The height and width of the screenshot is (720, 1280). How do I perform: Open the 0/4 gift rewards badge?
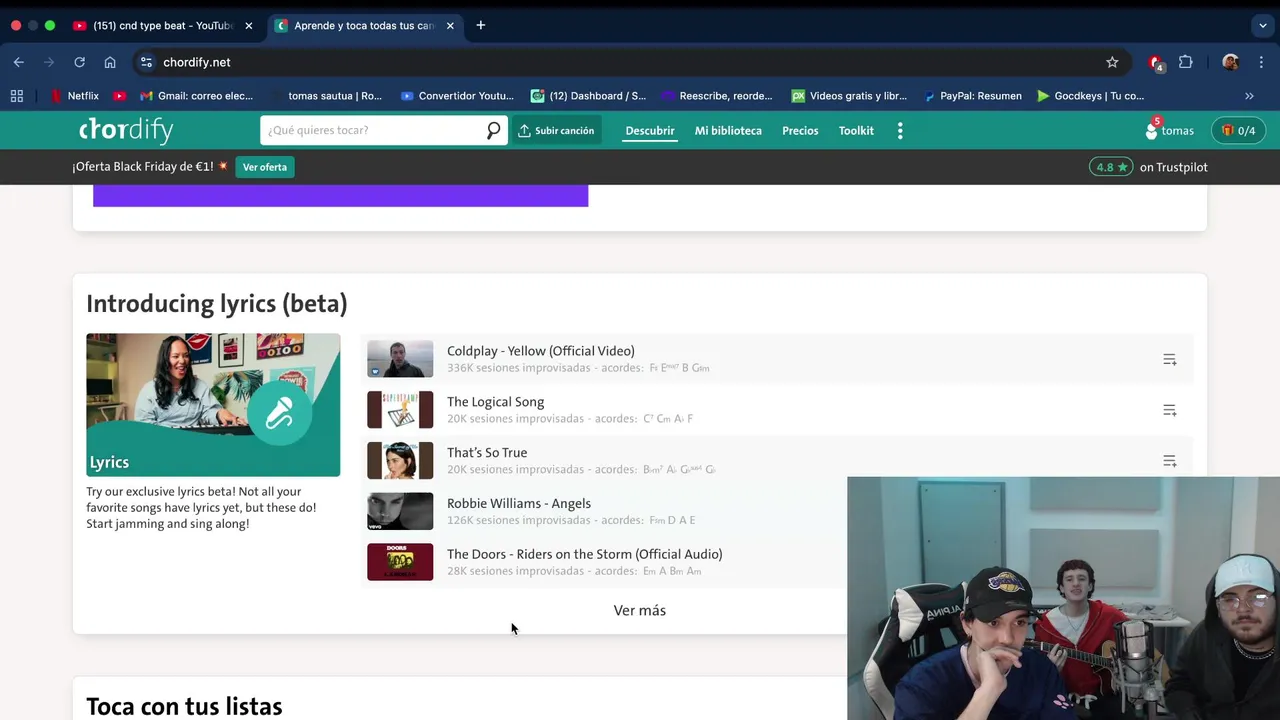coord(1239,130)
